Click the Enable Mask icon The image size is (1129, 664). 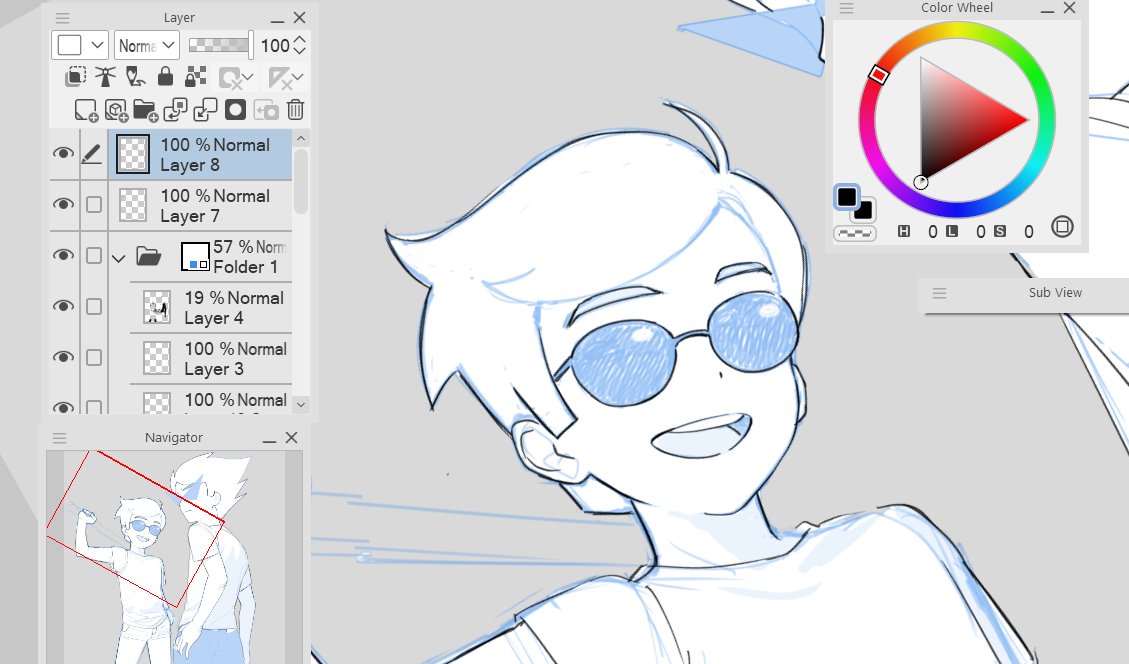[x=230, y=78]
